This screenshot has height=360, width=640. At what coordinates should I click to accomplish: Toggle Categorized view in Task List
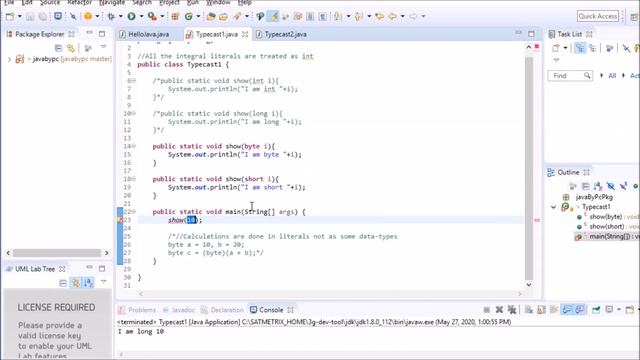pyautogui.click(x=580, y=48)
